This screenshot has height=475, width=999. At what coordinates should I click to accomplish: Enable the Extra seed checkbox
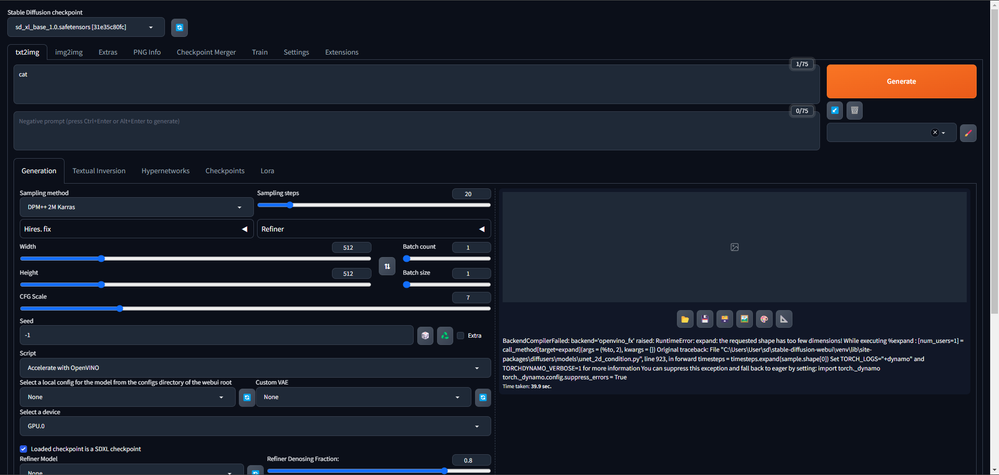(x=460, y=336)
